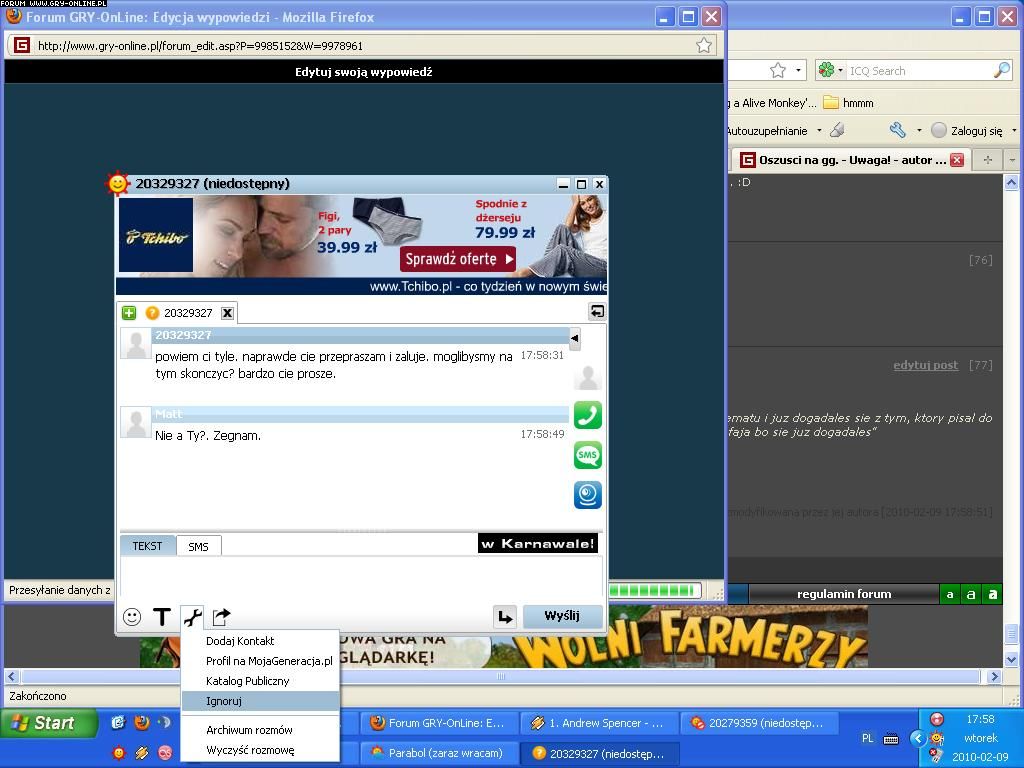Viewport: 1024px width, 768px height.
Task: Add a new chat tab with green plus
Action: click(129, 313)
